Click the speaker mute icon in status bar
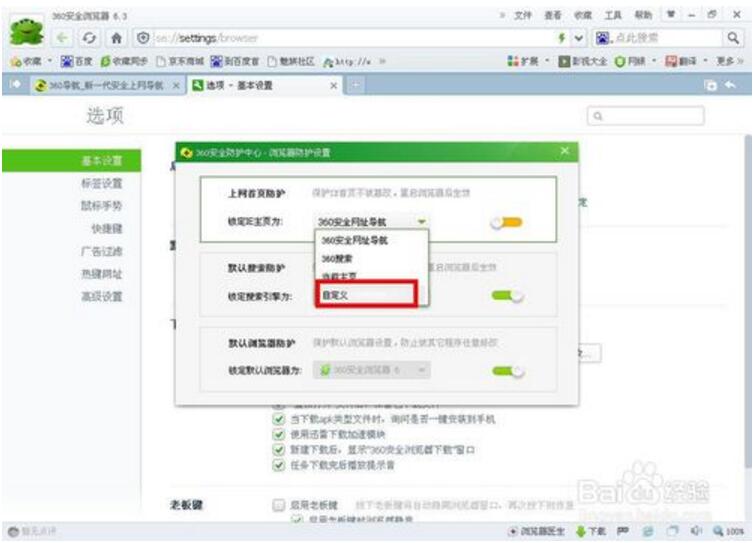The image size is (756, 543). [x=696, y=531]
